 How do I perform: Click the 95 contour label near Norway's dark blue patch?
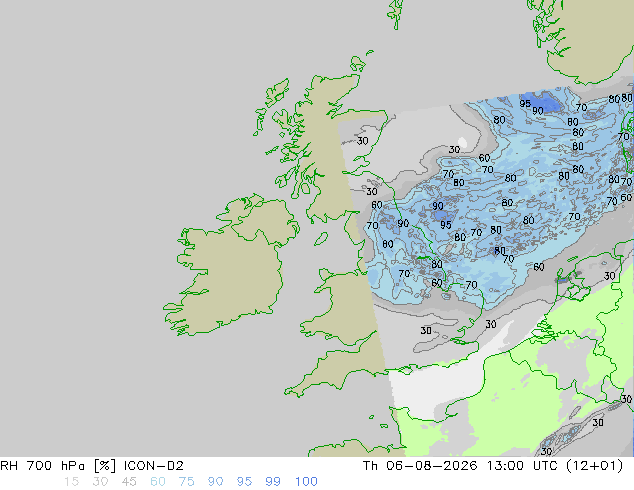(x=525, y=104)
